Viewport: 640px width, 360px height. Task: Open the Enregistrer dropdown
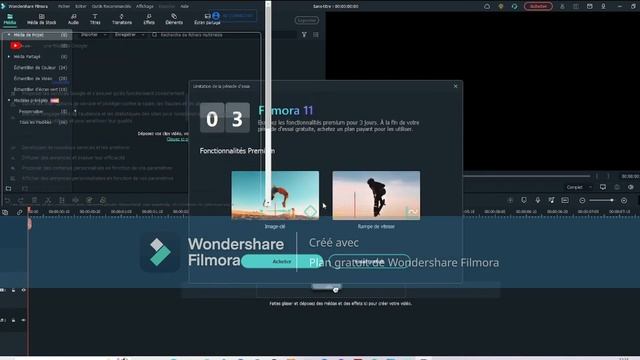coord(129,35)
